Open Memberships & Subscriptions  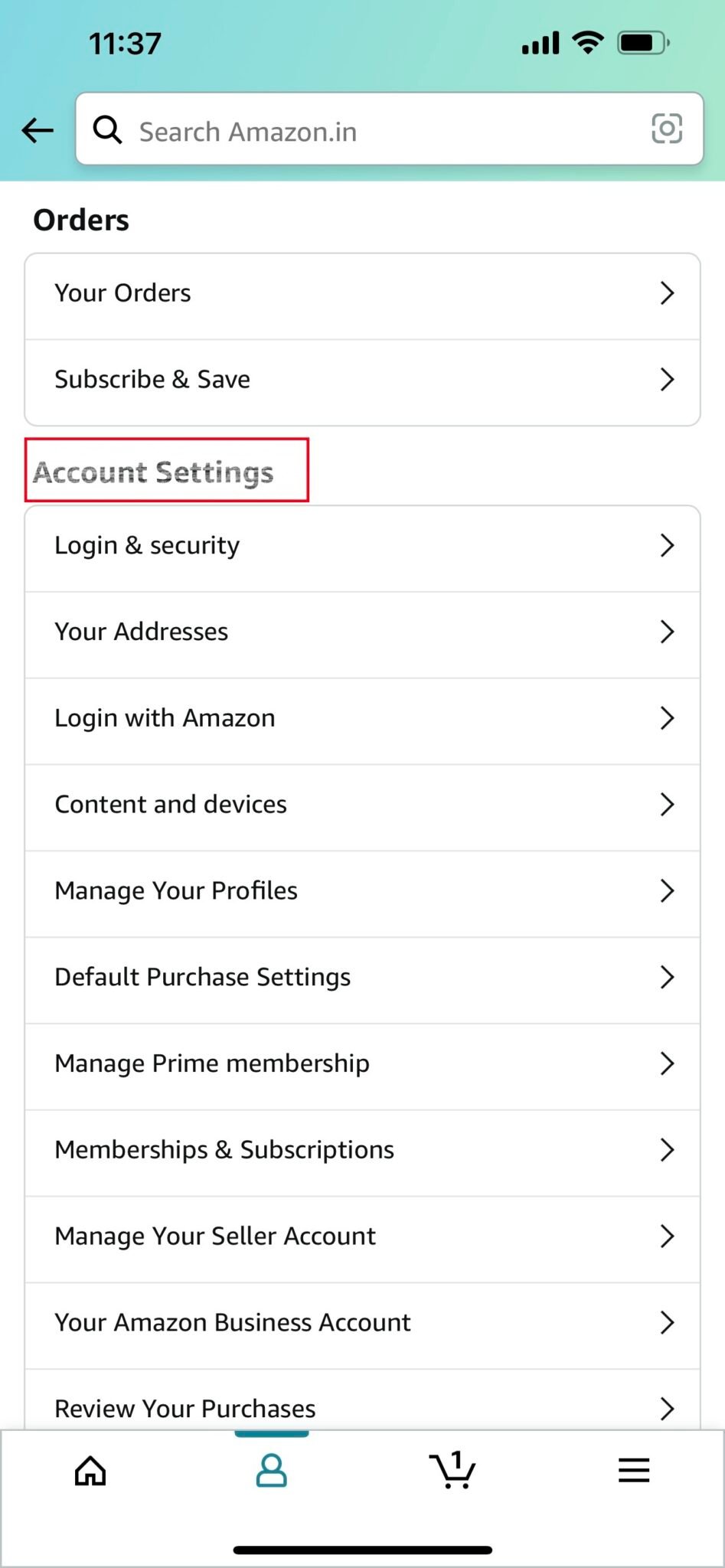[362, 1149]
